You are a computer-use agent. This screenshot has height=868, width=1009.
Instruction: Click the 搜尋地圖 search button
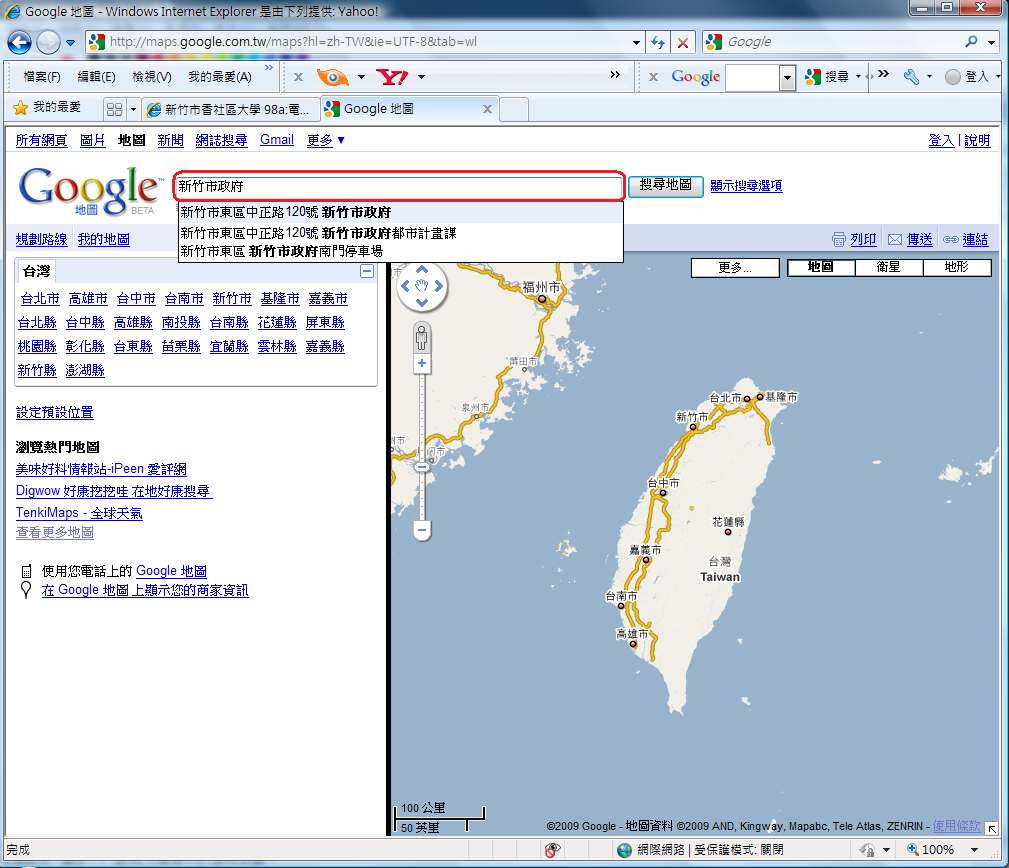point(665,185)
